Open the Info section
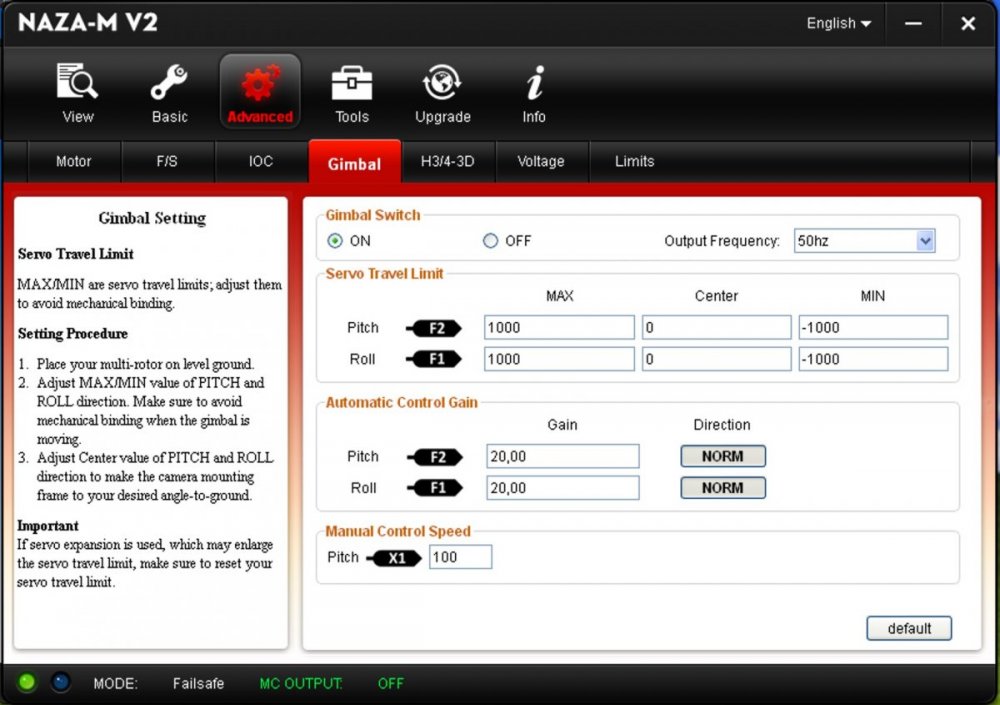Image resolution: width=1000 pixels, height=705 pixels. click(x=534, y=93)
